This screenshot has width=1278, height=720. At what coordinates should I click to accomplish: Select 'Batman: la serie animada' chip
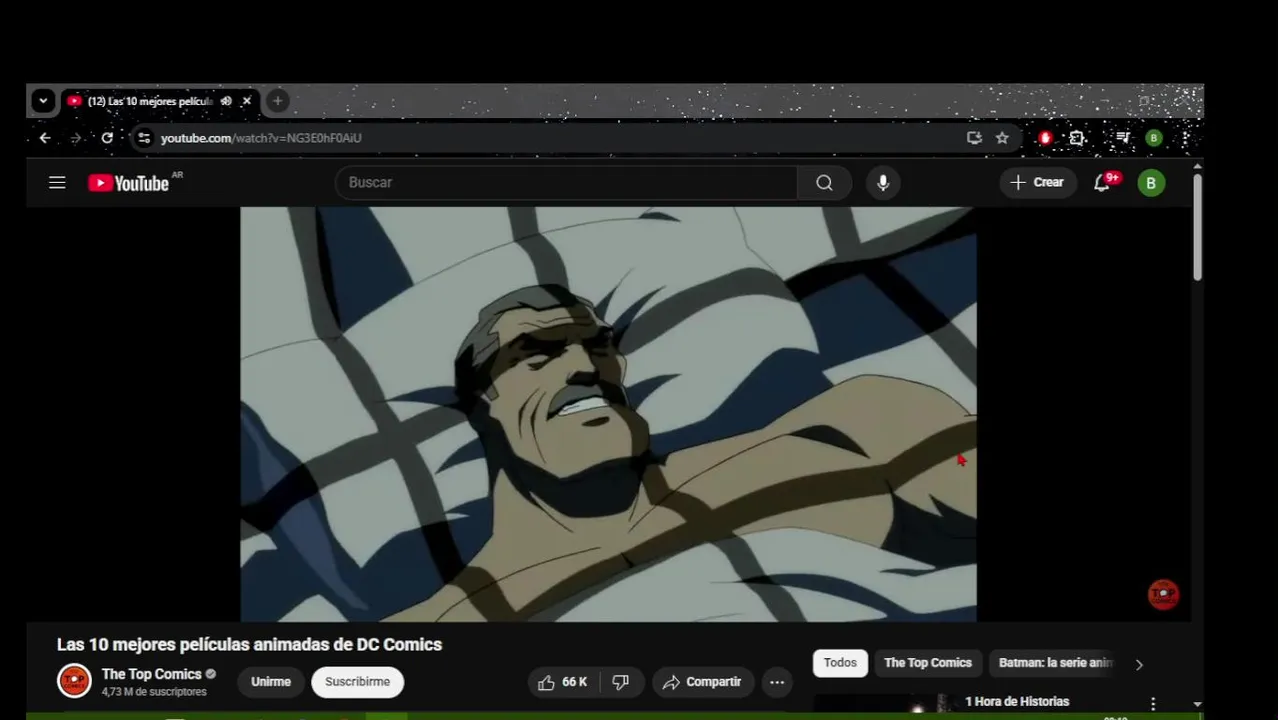[1055, 663]
